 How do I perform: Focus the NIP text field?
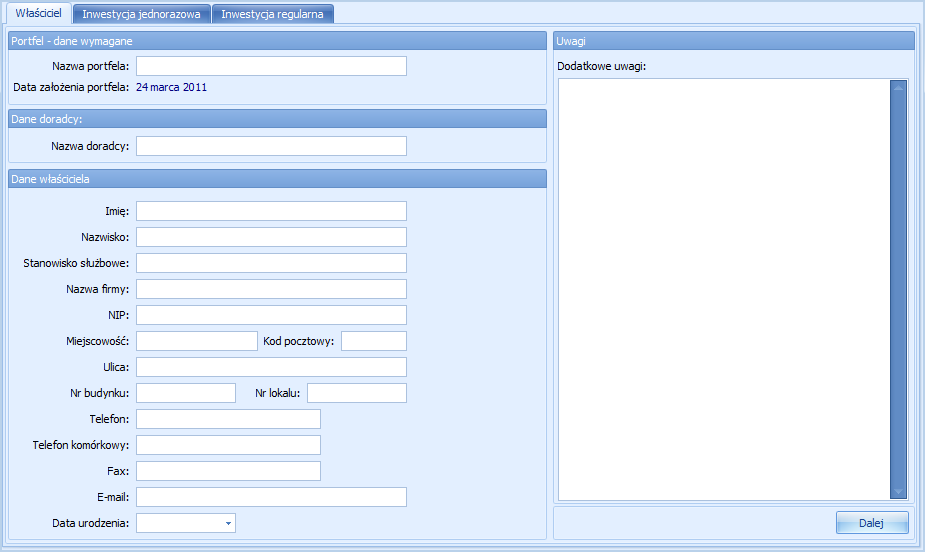point(271,315)
